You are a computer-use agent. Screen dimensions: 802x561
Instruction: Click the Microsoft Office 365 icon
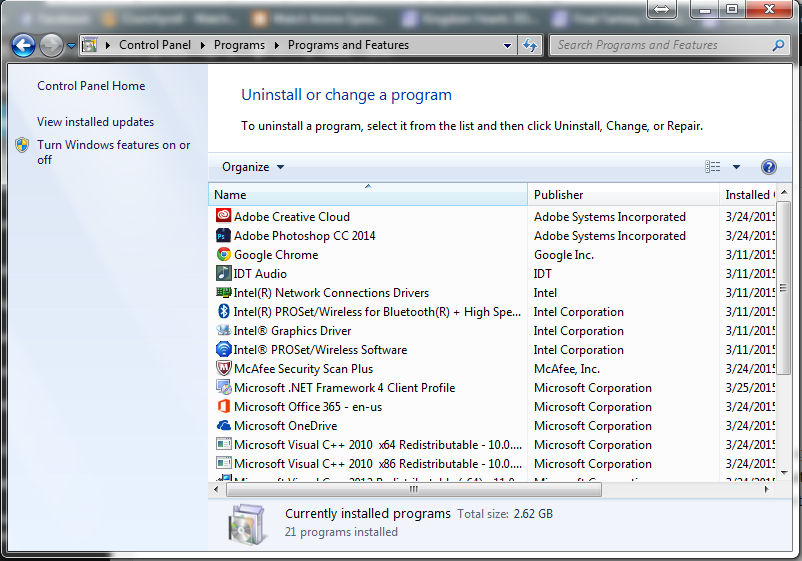(x=224, y=406)
